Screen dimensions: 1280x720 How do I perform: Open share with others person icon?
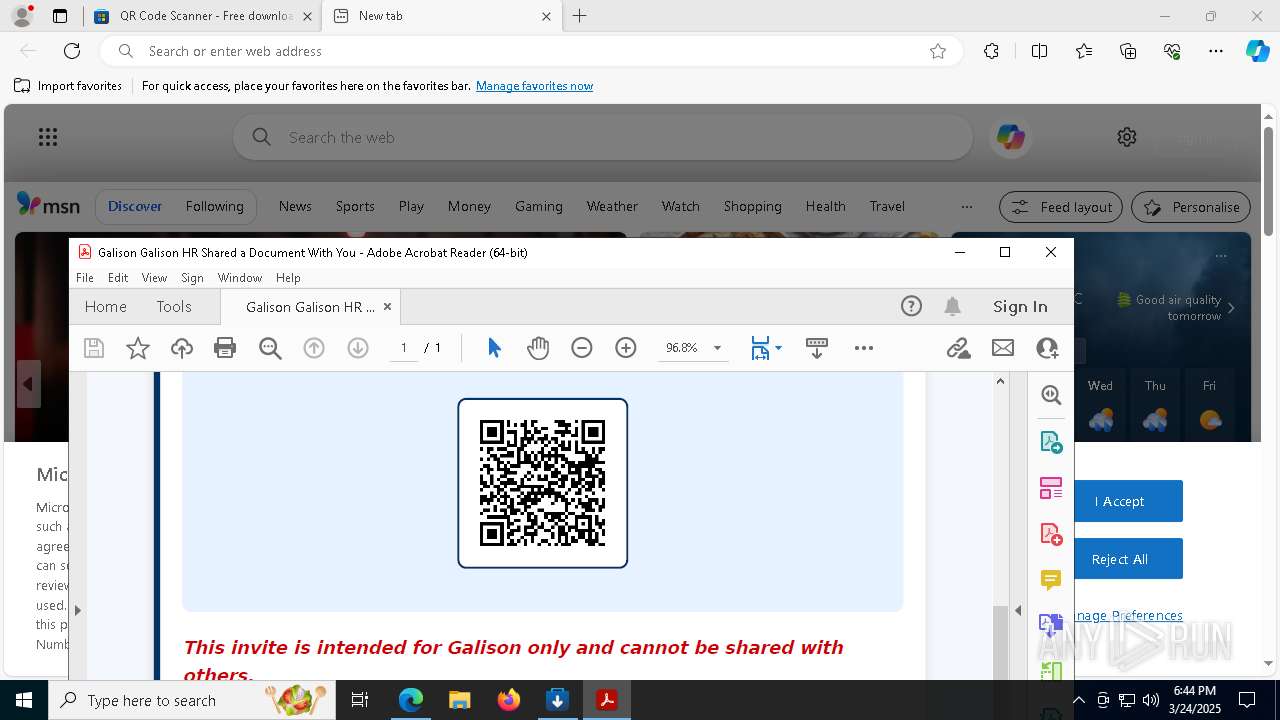[1047, 348]
